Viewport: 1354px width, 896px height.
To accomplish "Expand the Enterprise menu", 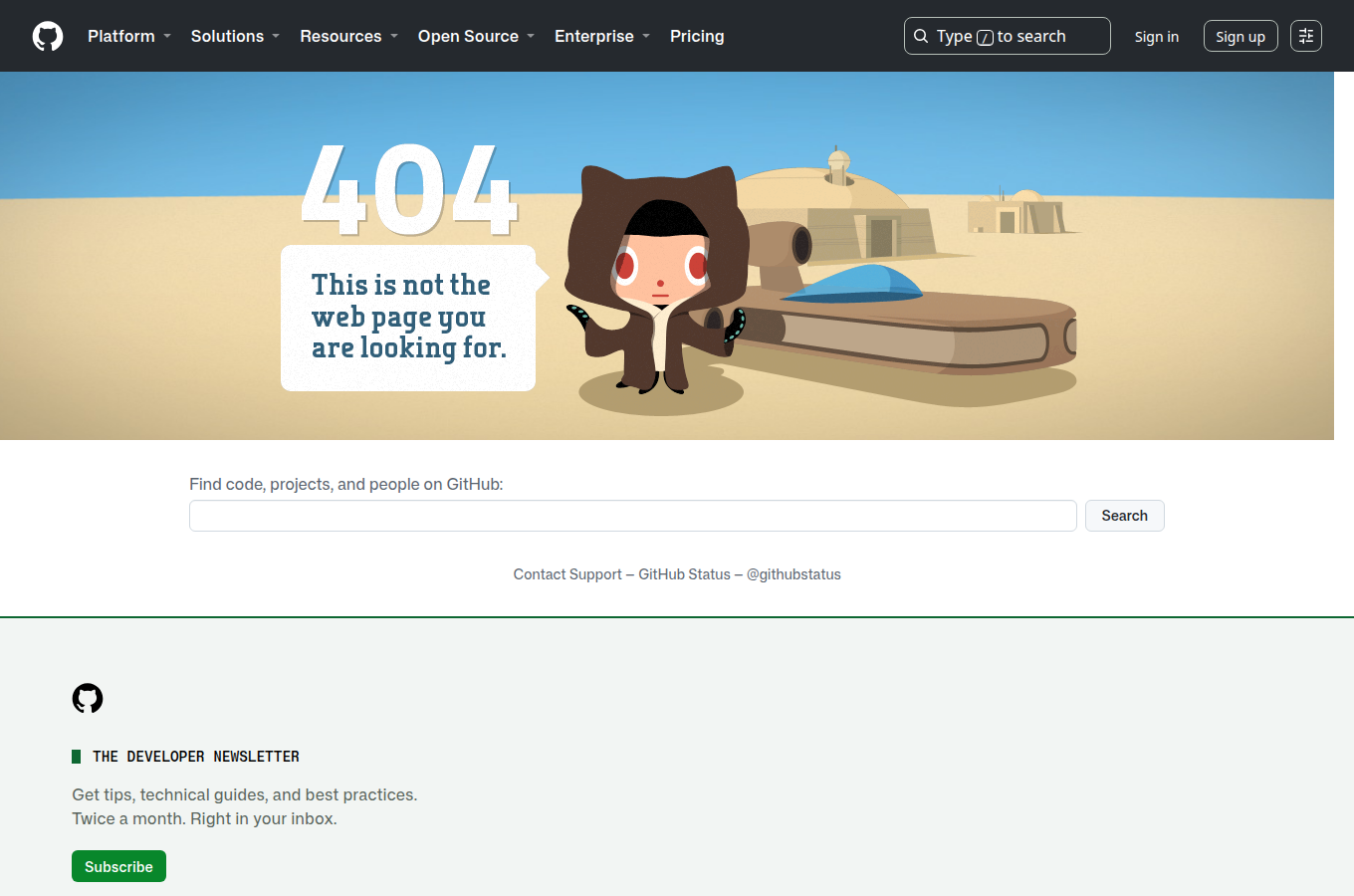I will 601,36.
